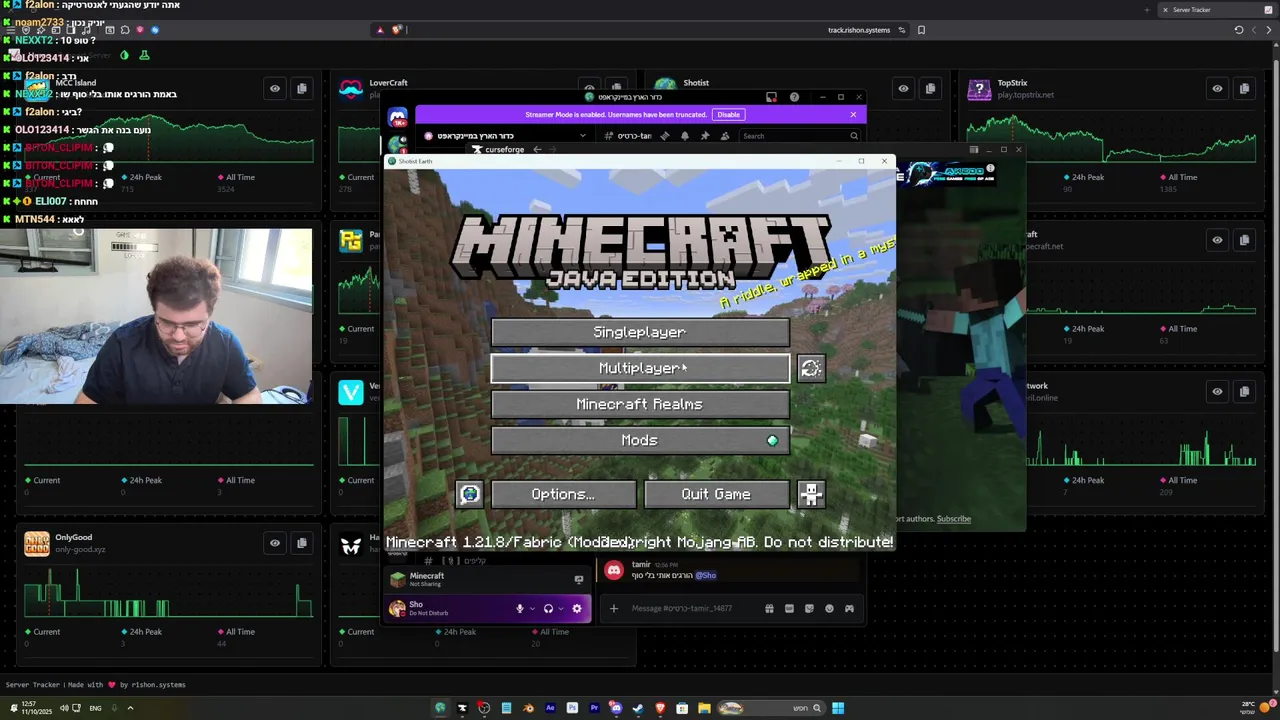The height and width of the screenshot is (720, 1280).
Task: Open After Effects from the taskbar
Action: [x=550, y=708]
